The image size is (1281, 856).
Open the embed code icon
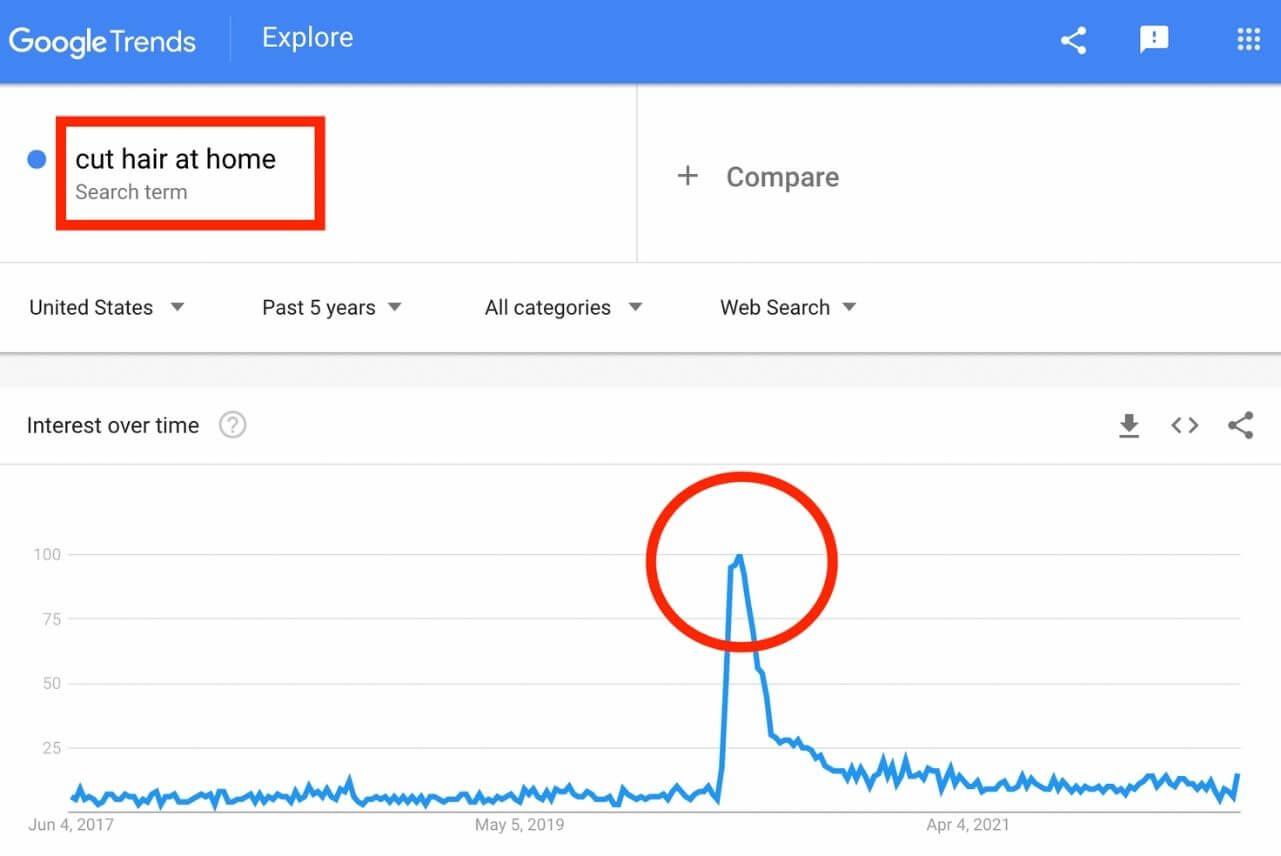pos(1185,426)
